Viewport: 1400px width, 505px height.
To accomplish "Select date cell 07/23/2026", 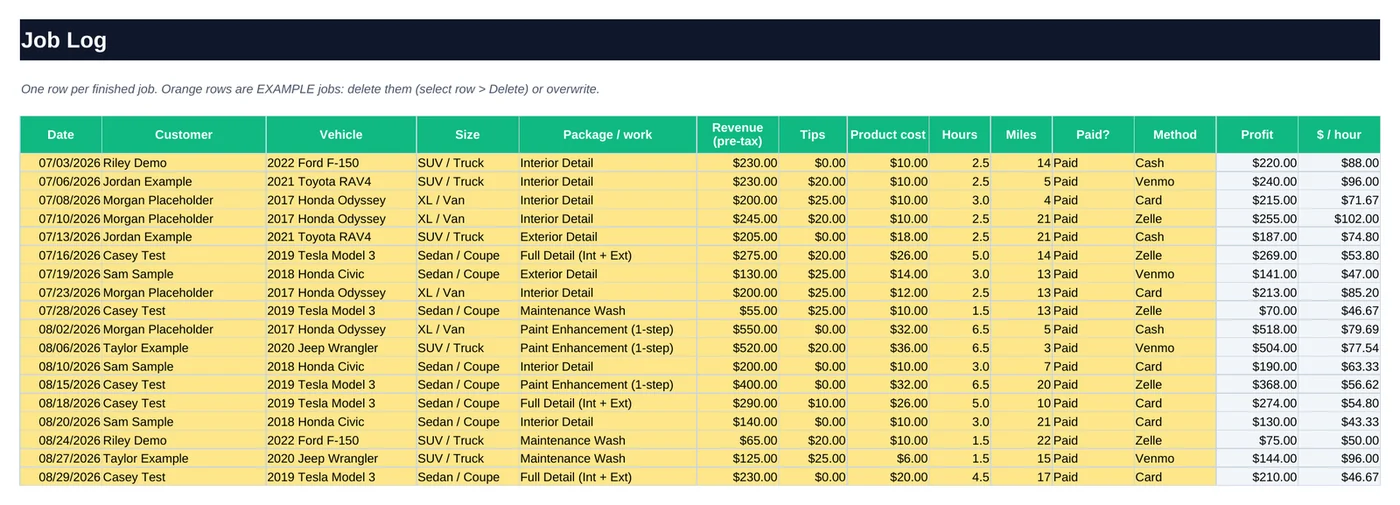I will [61, 293].
